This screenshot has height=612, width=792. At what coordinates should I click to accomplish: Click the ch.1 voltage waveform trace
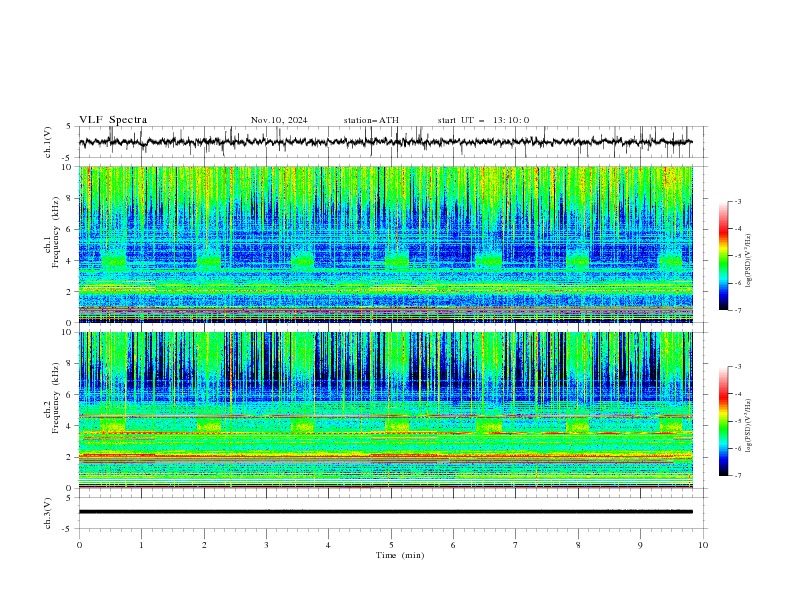pos(385,142)
